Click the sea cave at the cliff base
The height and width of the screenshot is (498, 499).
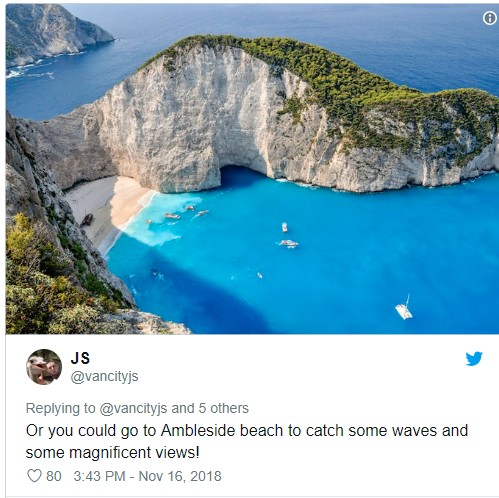(x=239, y=175)
